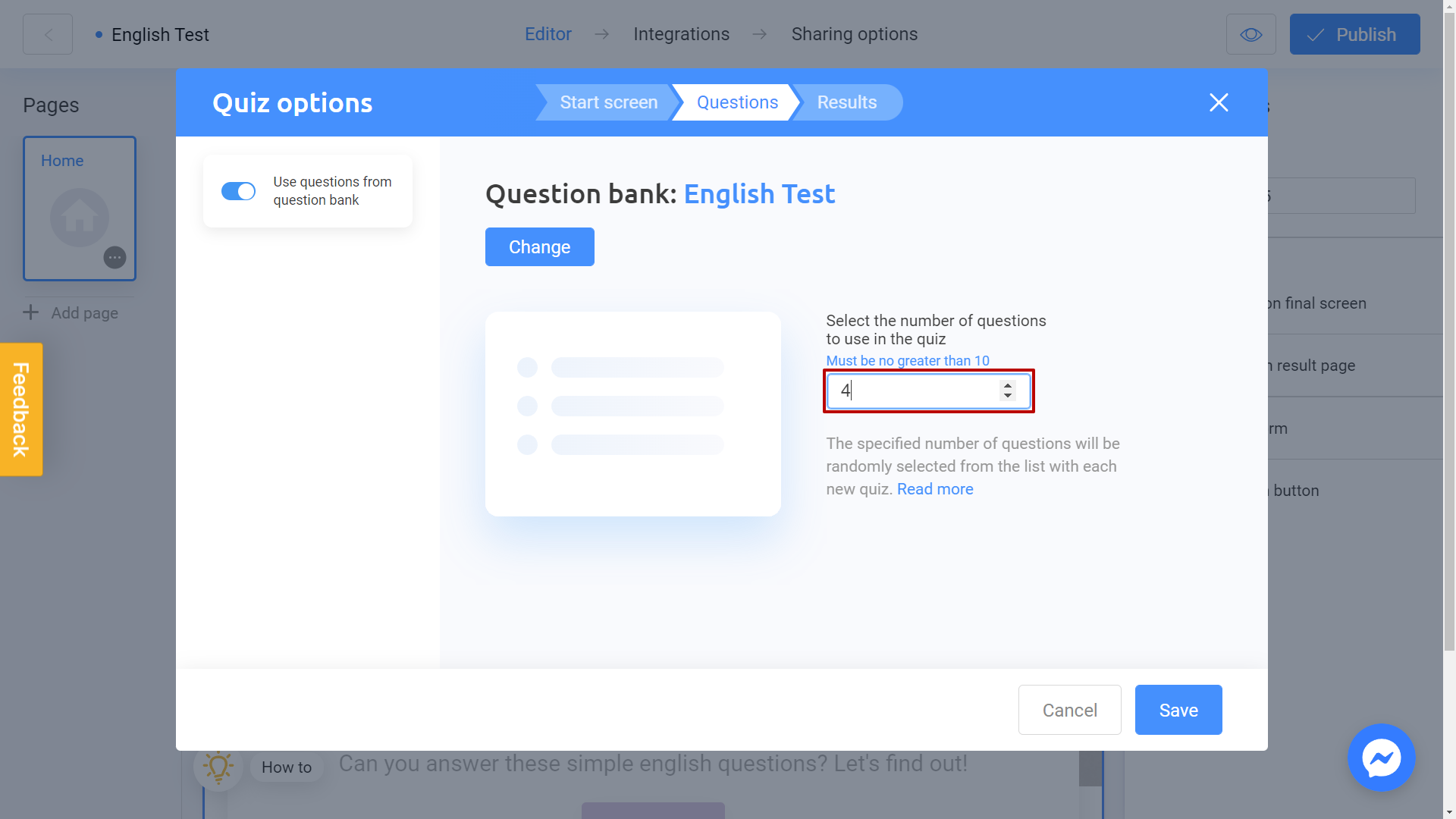Increment the question count stepper up
1456x819 pixels.
(1009, 385)
